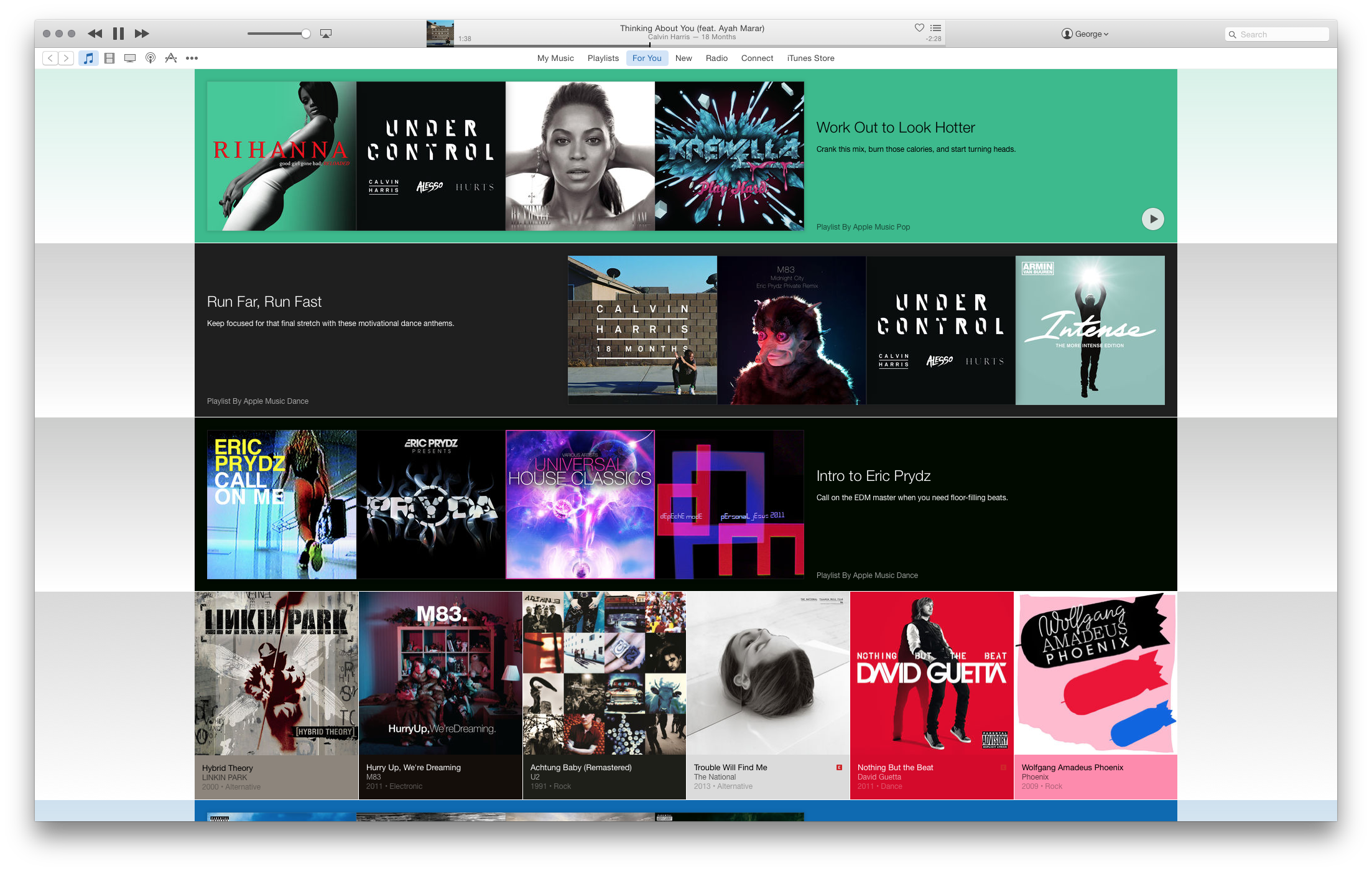1372x871 pixels.
Task: Switch to the My Music tab
Action: (x=555, y=58)
